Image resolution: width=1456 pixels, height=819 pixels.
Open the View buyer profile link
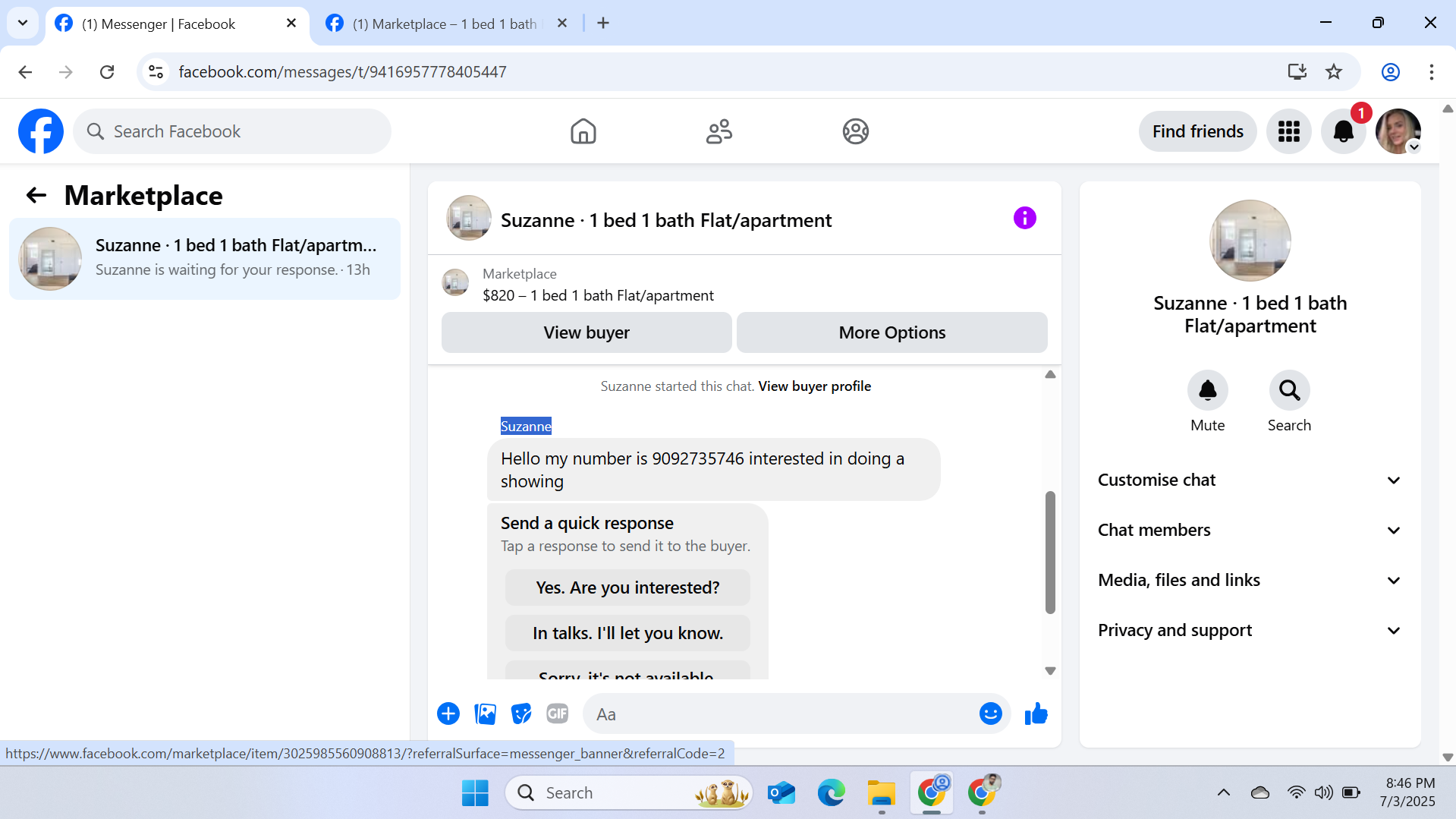click(x=814, y=386)
